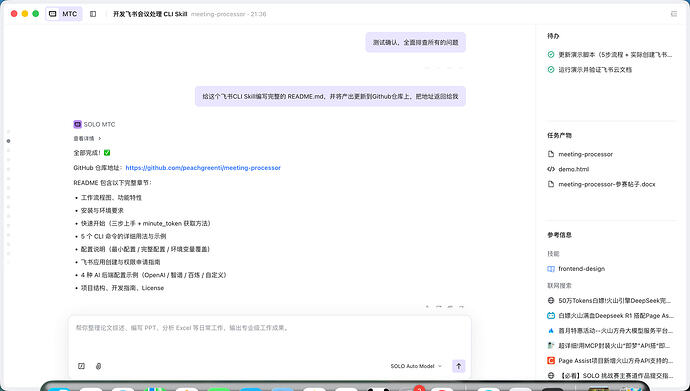Open the frontend-design skill

[576, 269]
